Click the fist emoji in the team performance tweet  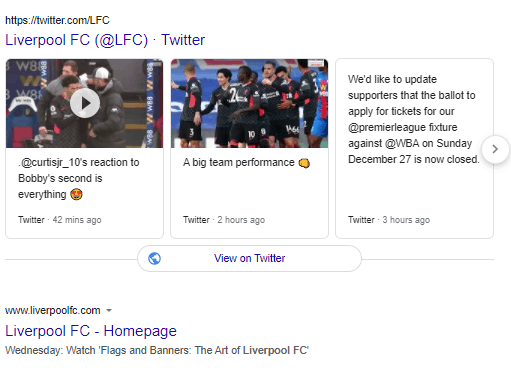coord(304,163)
